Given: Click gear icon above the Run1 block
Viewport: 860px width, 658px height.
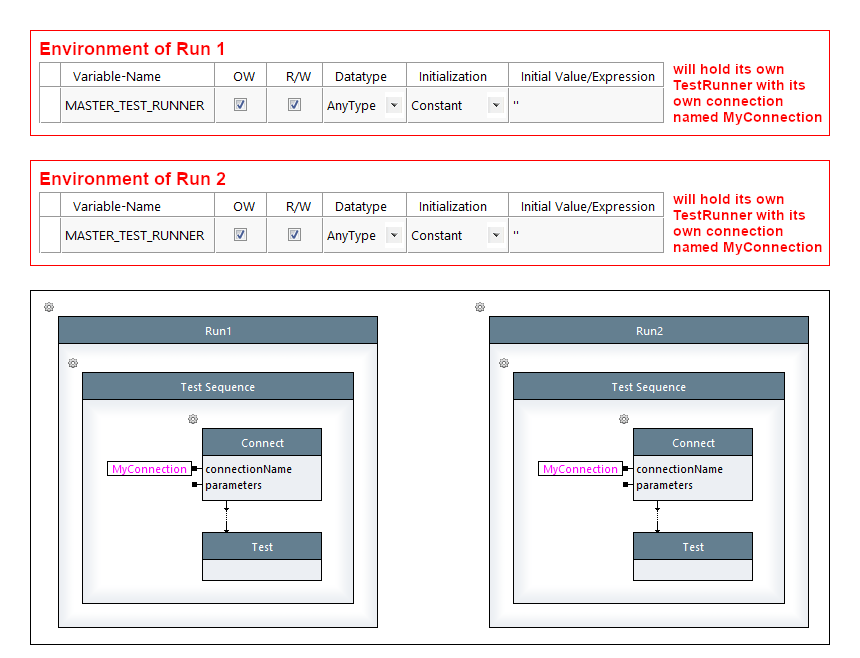Looking at the screenshot, I should [49, 308].
